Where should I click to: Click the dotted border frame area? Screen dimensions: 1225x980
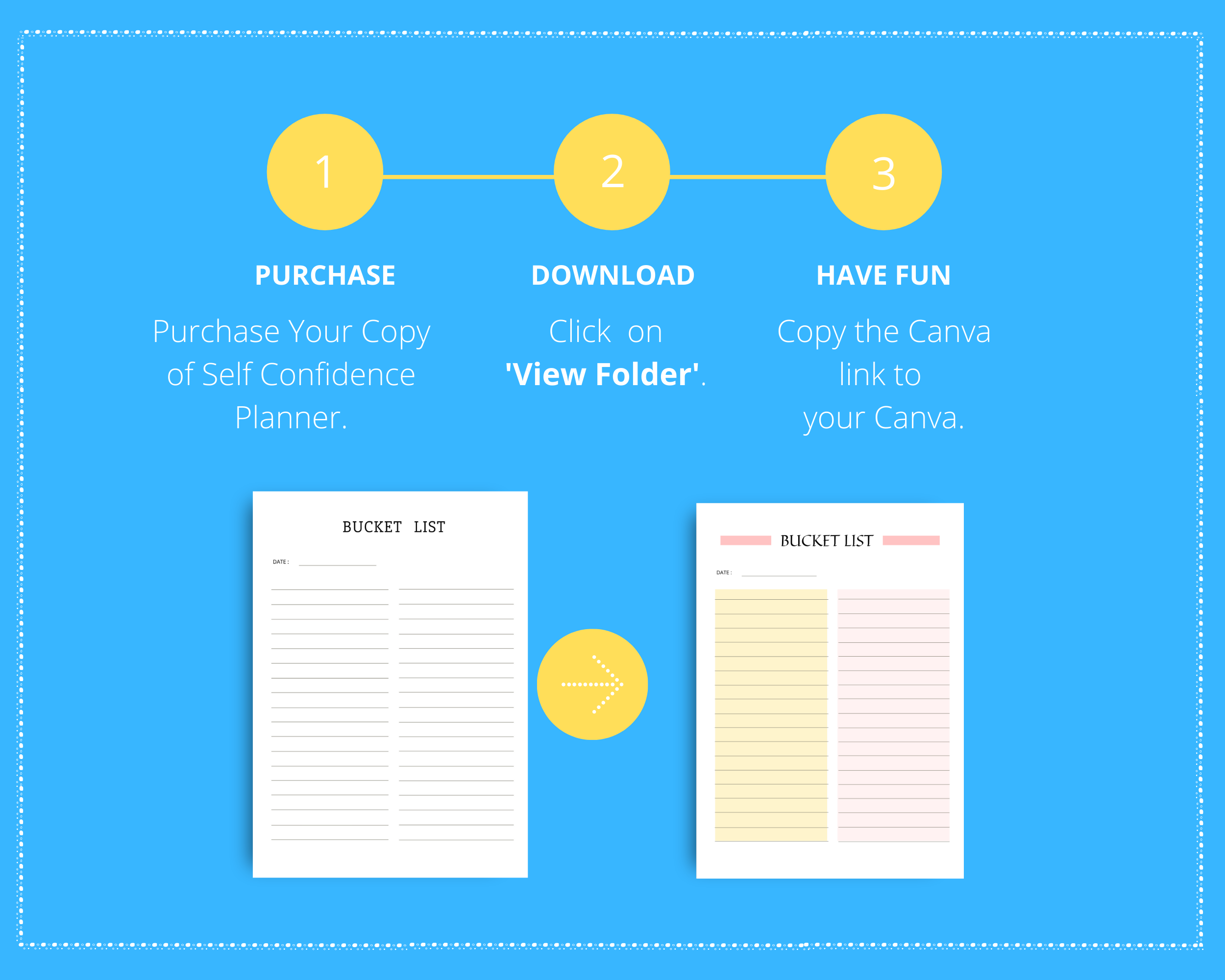click(x=612, y=31)
